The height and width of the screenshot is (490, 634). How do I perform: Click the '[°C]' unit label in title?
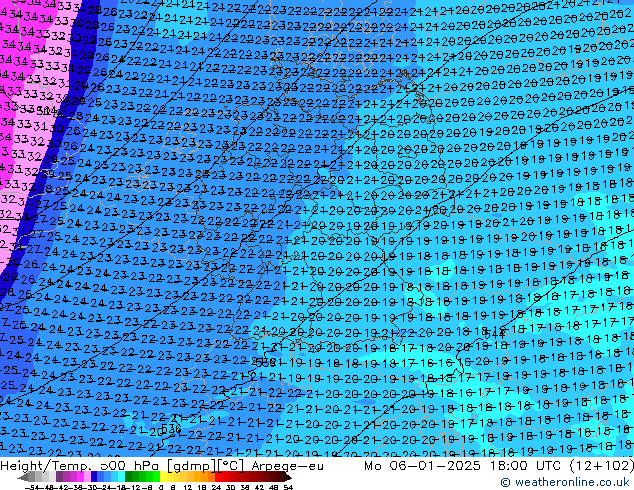coord(230,467)
